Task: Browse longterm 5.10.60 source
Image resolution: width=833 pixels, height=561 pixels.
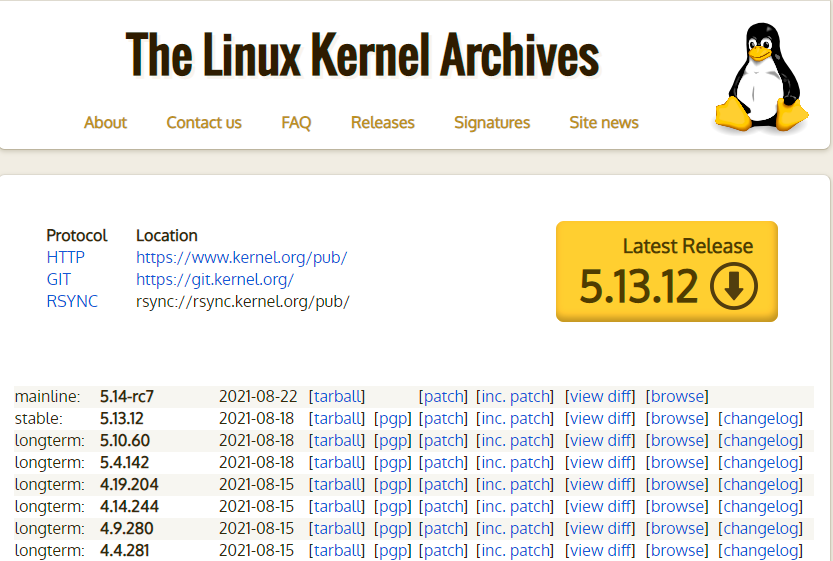Action: coord(677,440)
